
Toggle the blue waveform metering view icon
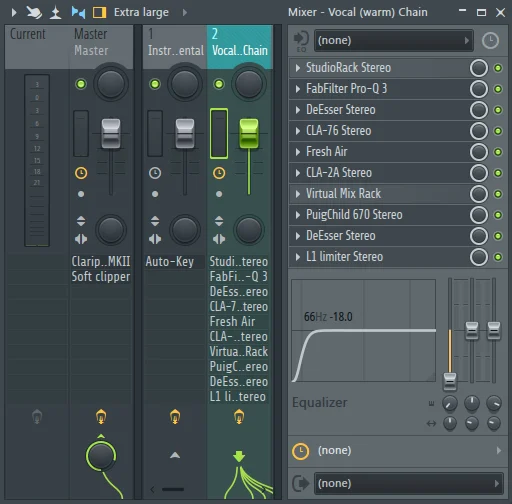[x=79, y=13]
